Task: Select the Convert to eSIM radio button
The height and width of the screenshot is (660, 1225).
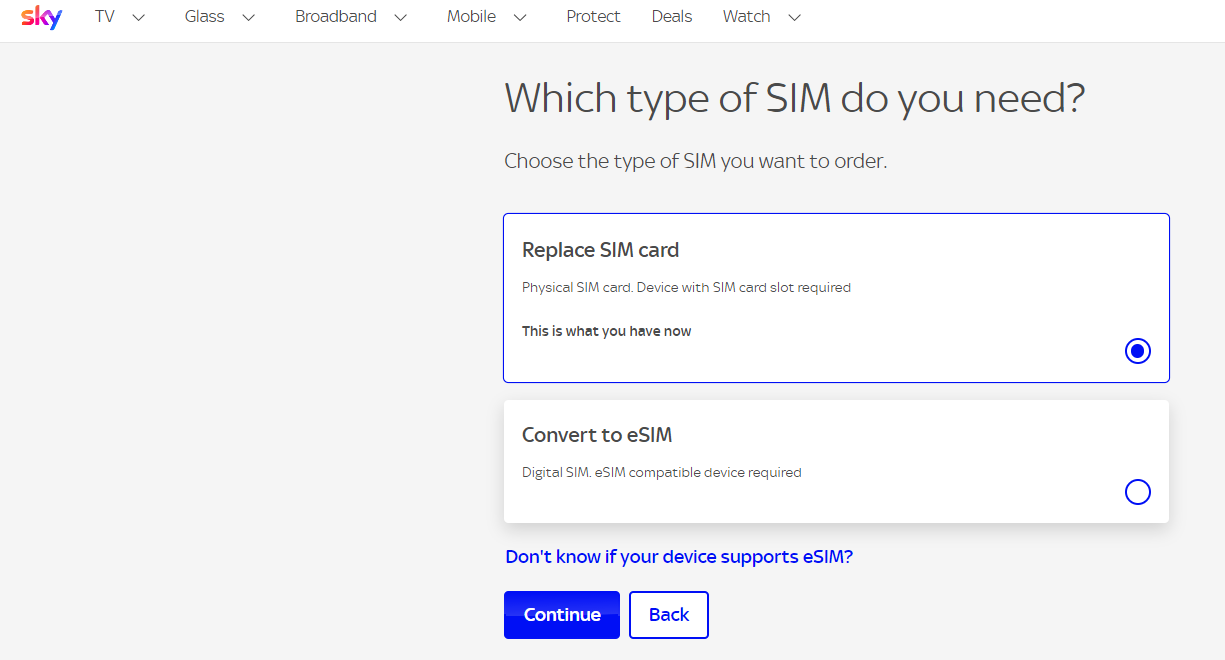Action: (1138, 492)
